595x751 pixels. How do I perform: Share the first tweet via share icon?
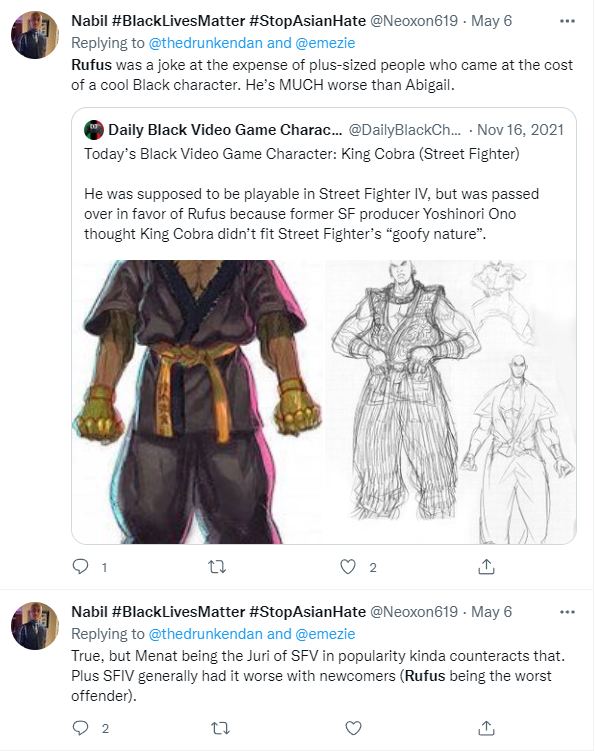point(486,567)
